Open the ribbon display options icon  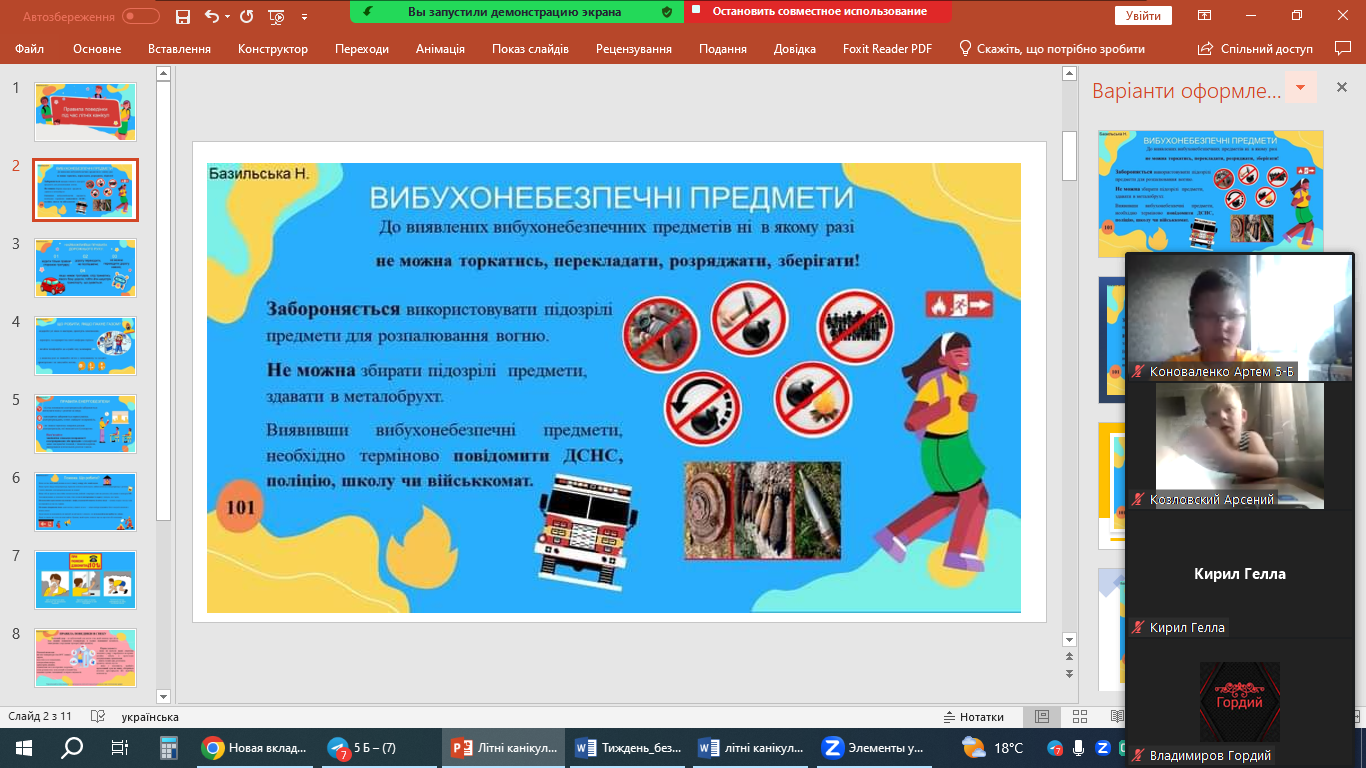point(1205,16)
